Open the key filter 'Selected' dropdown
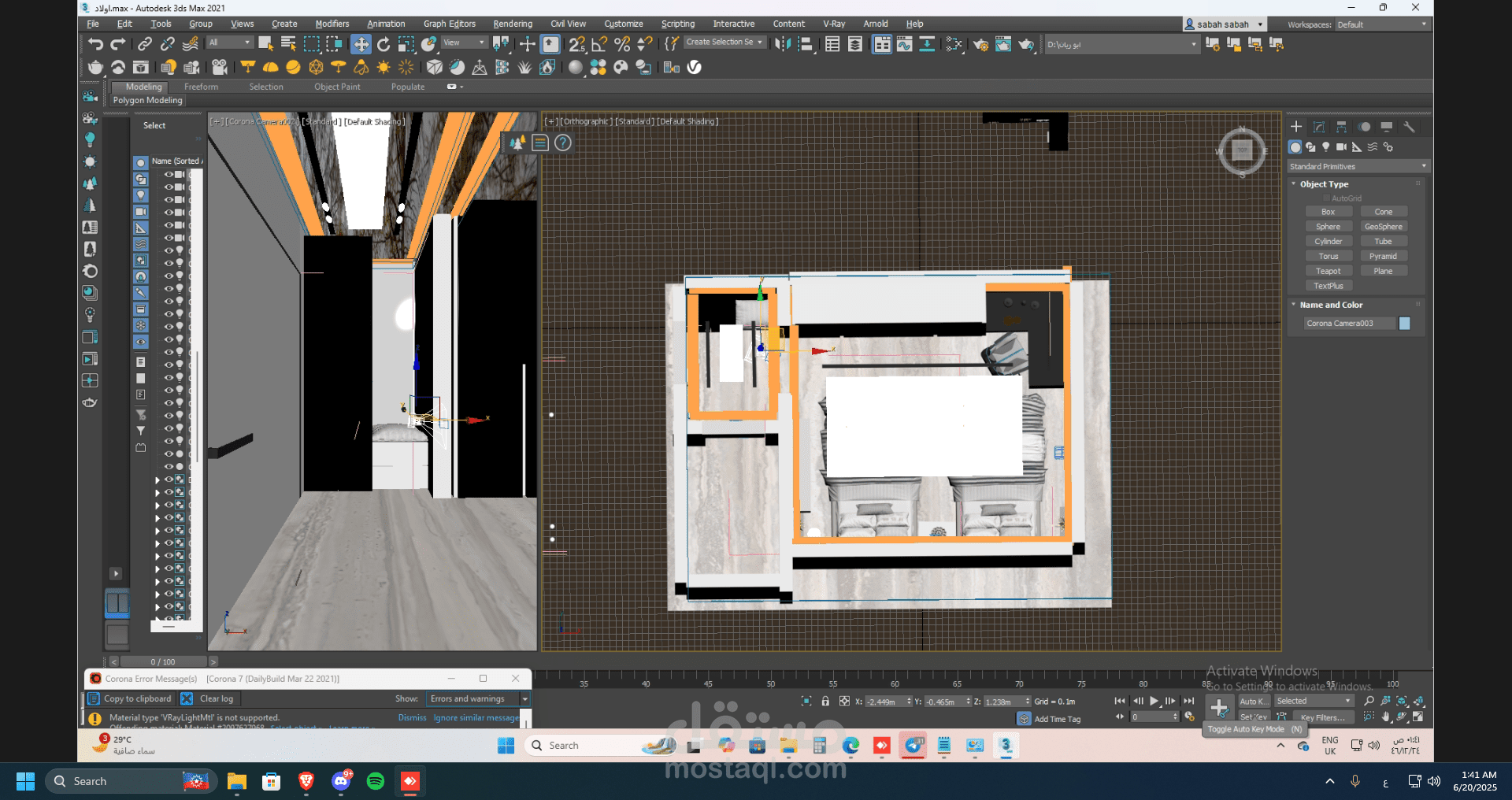Screen dimensions: 1512x800 pos(1314,702)
